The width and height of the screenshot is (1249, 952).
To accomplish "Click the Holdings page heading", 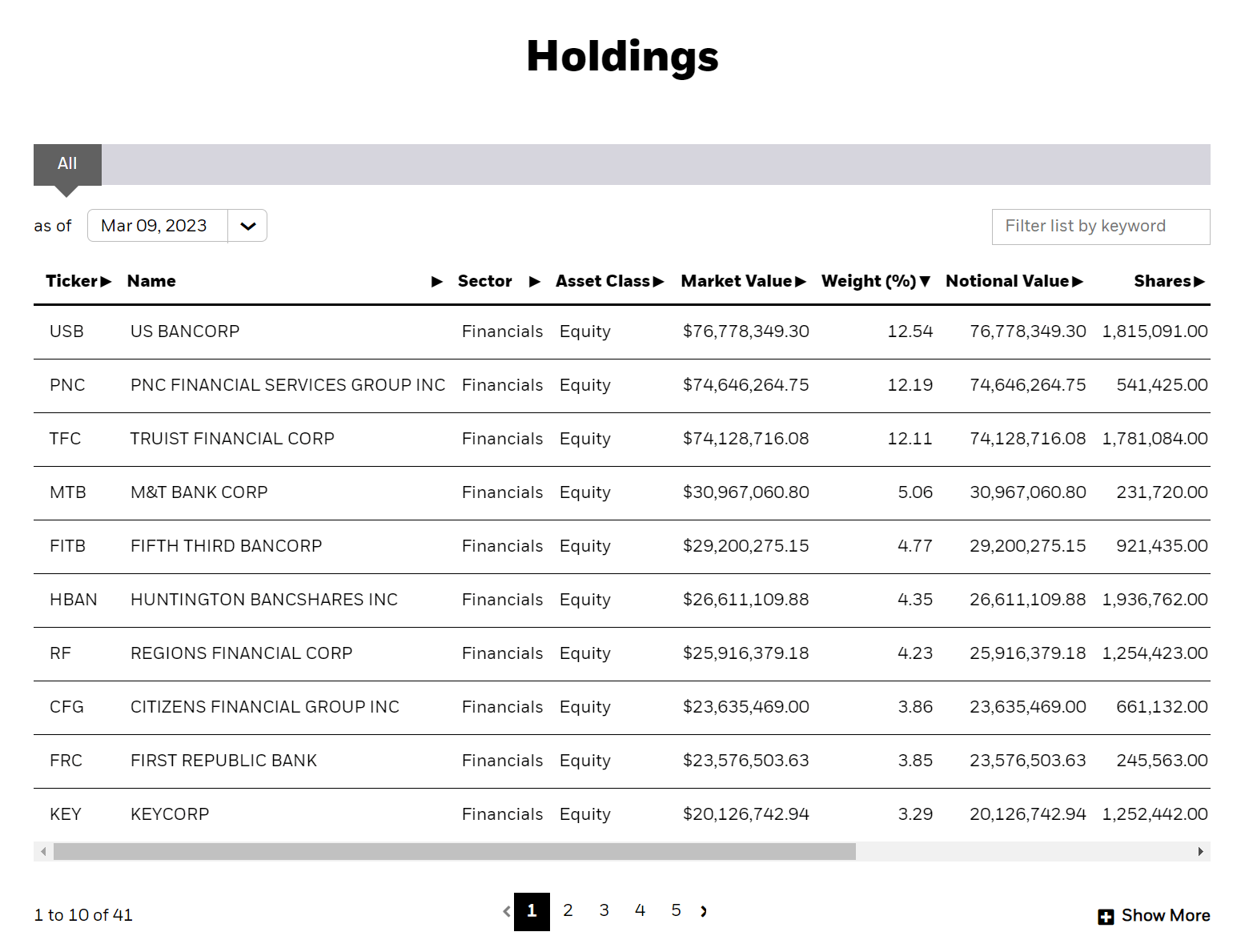I will point(623,58).
